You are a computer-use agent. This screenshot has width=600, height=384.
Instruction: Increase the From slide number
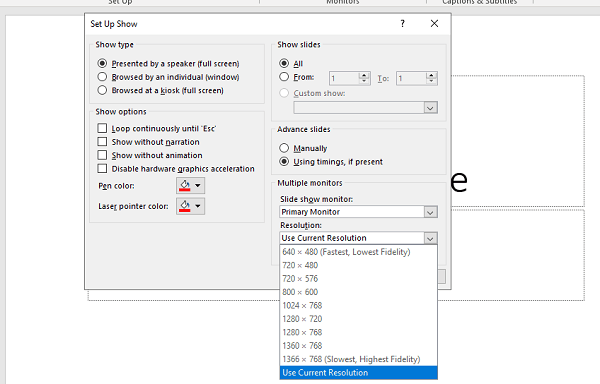coord(364,75)
